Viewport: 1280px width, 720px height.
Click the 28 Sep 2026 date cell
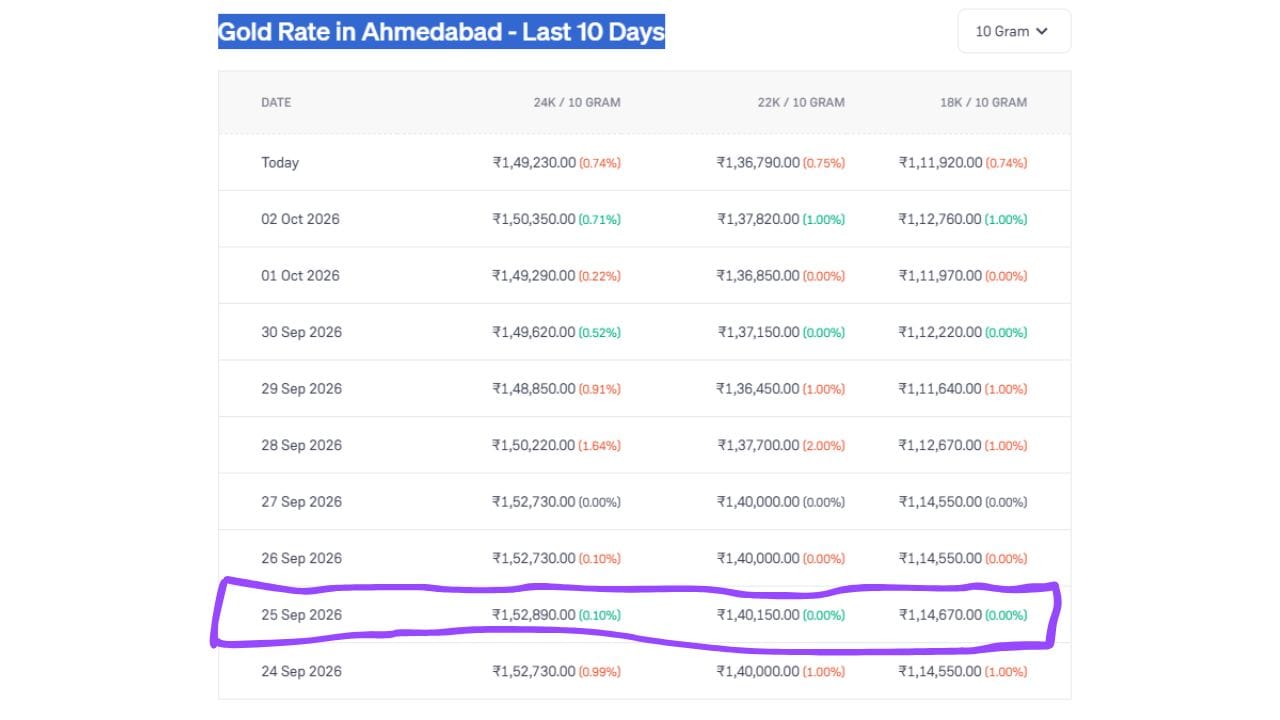coord(301,445)
